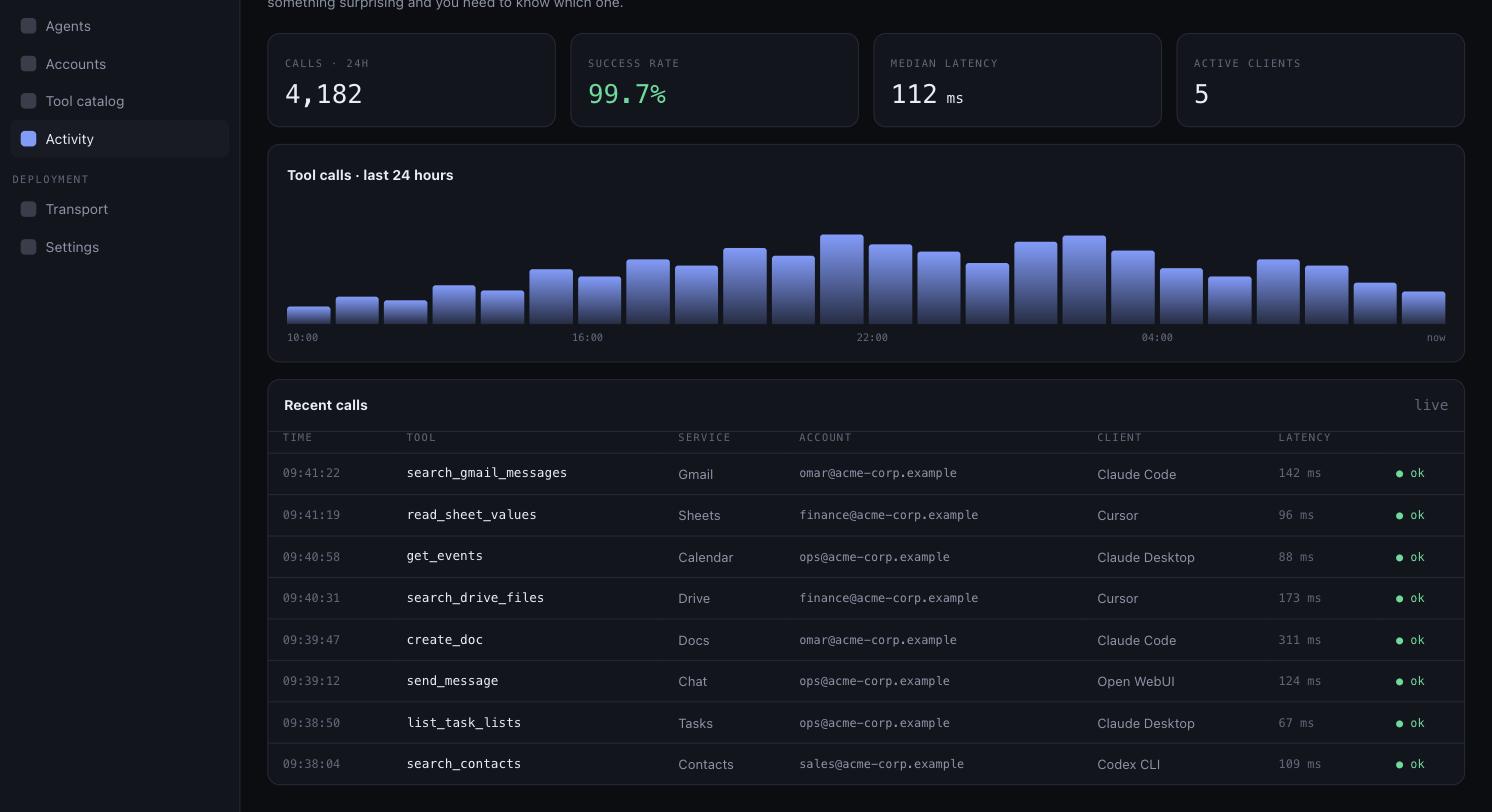Click the last chart bar labeled now
Image resolution: width=1492 pixels, height=812 pixels.
click(1423, 308)
